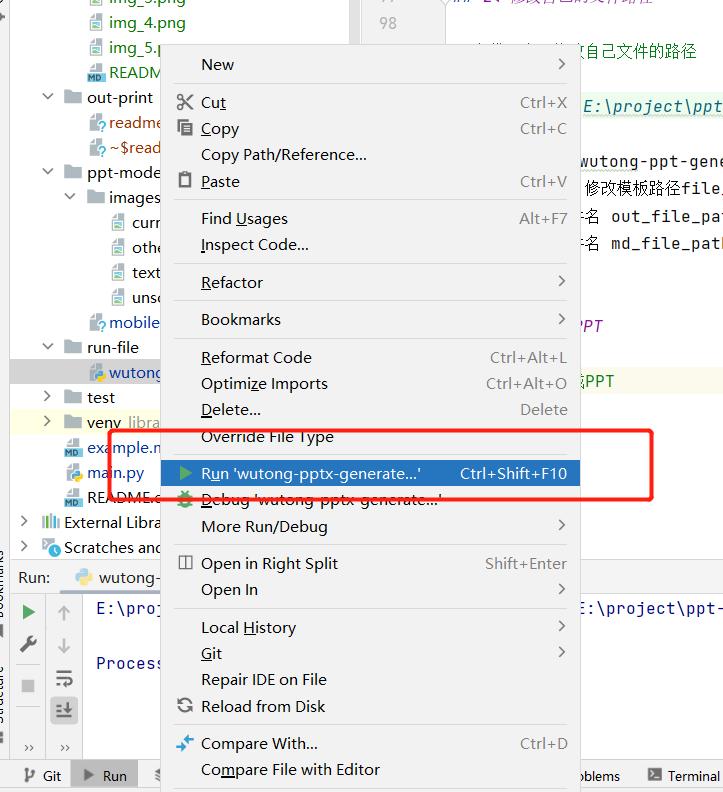
Task: Collapse the run-file folder
Action: point(48,346)
